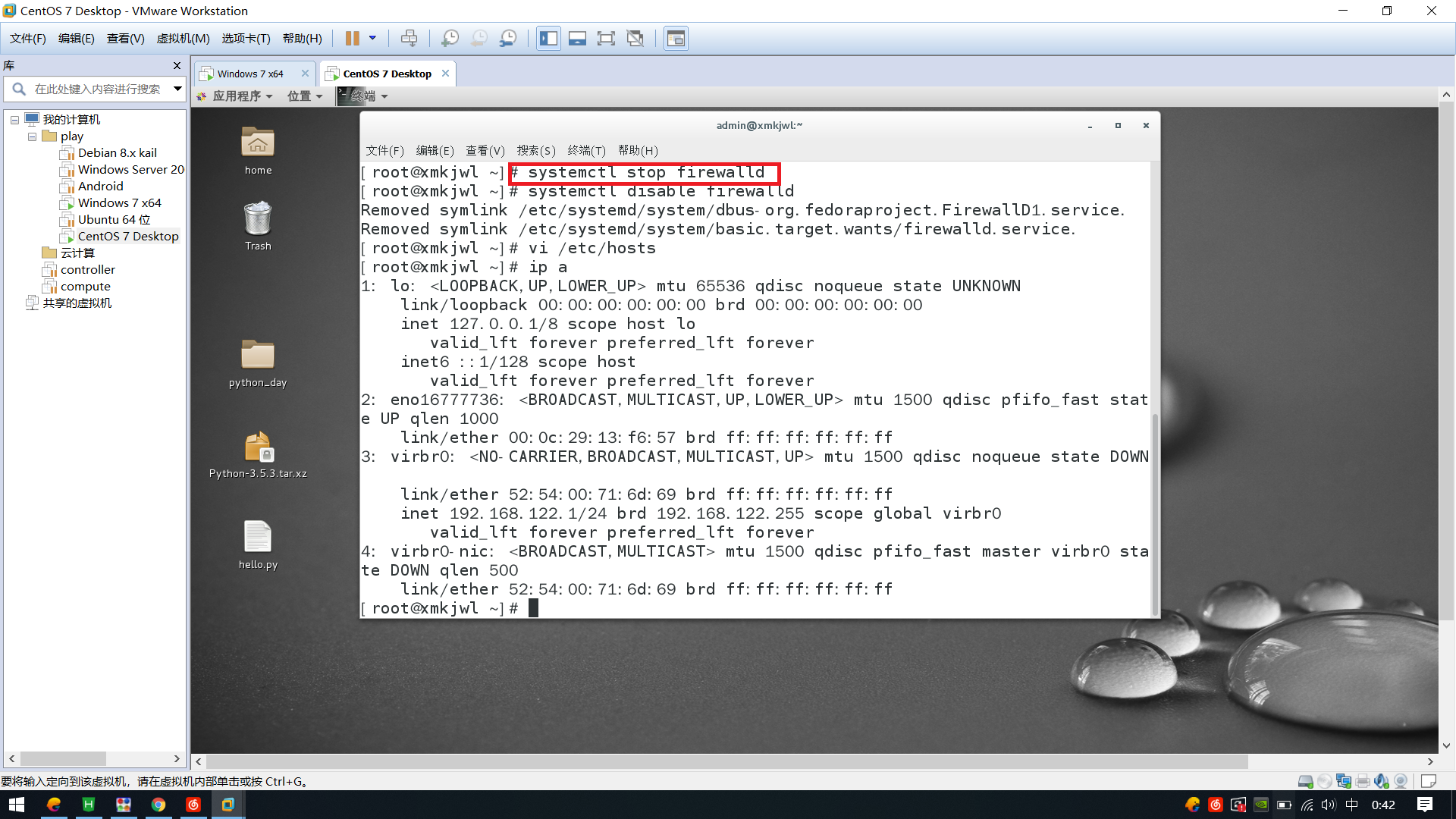Viewport: 1456px width, 819px height.
Task: Open the power options dropdown arrow
Action: (x=372, y=39)
